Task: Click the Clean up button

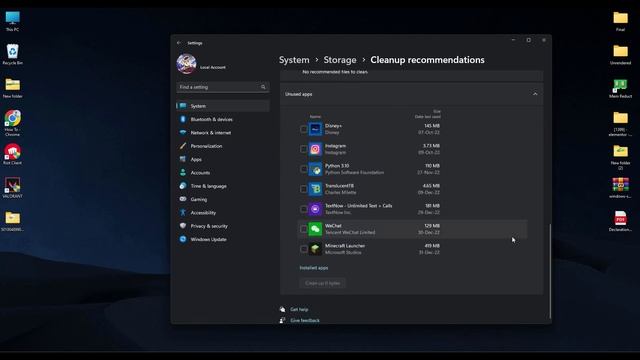Action: (322, 283)
